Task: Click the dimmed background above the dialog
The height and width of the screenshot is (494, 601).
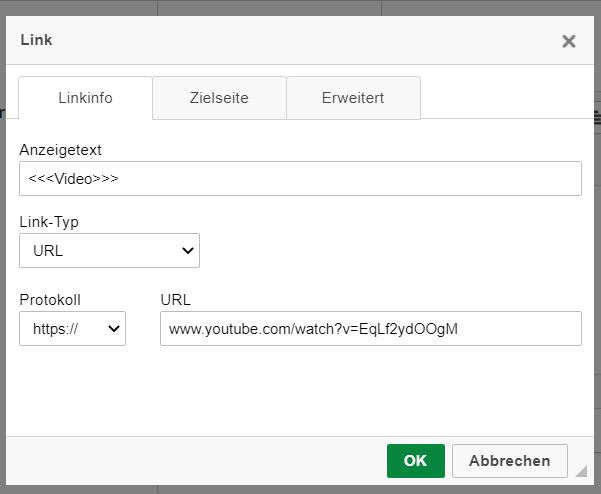Action: 300,8
